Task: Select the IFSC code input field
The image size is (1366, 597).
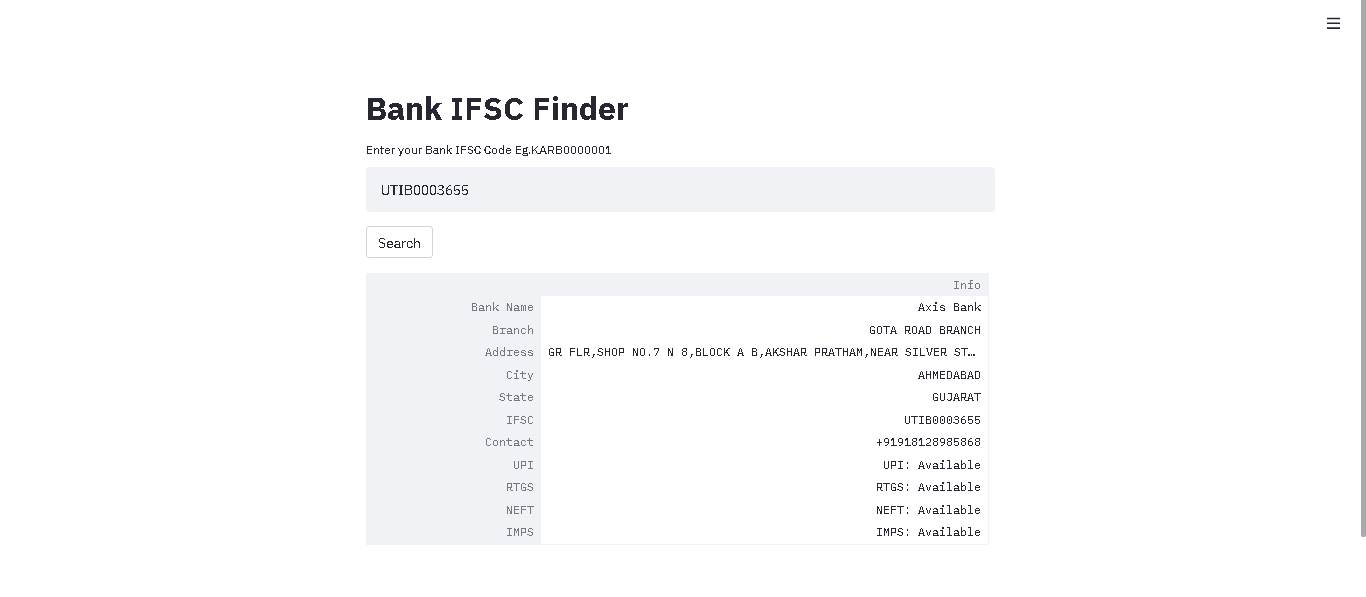Action: click(680, 189)
